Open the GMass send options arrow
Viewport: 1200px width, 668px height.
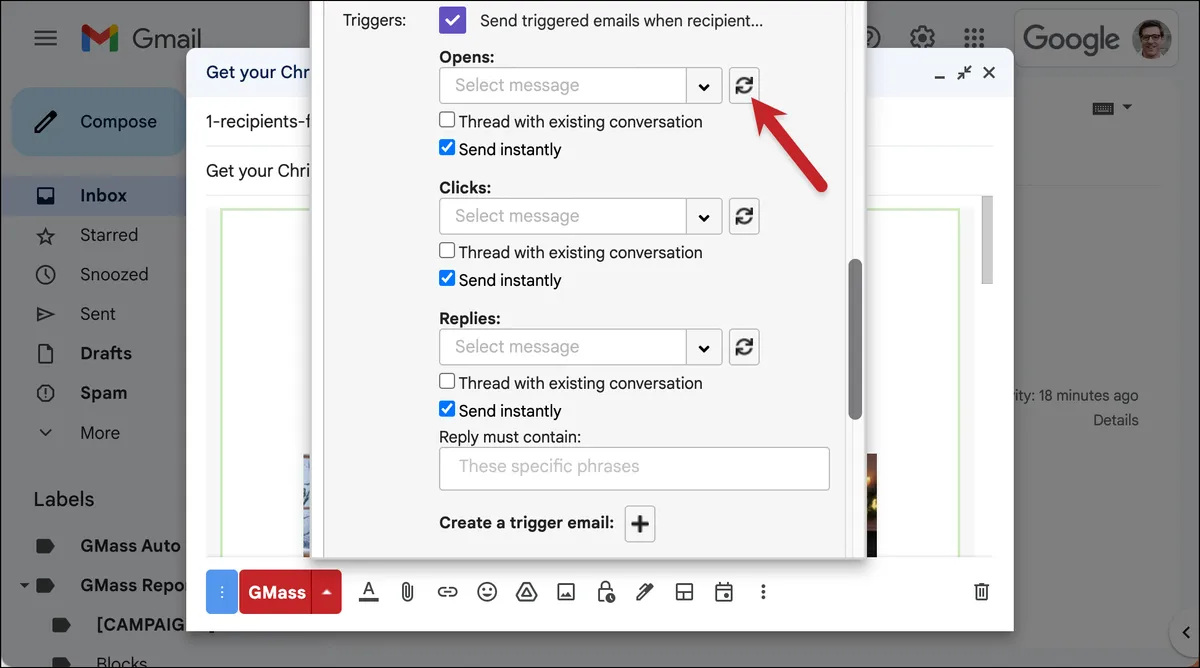point(327,592)
